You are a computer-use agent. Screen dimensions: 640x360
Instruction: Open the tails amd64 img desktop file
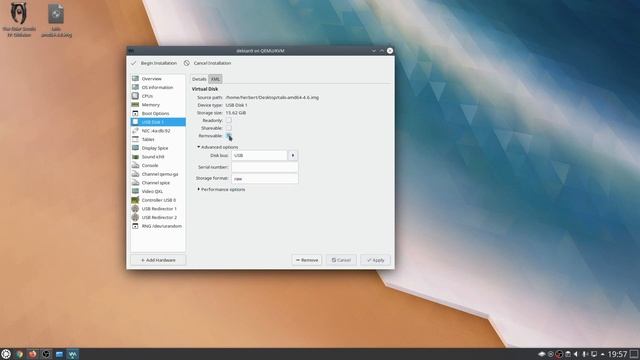56,20
